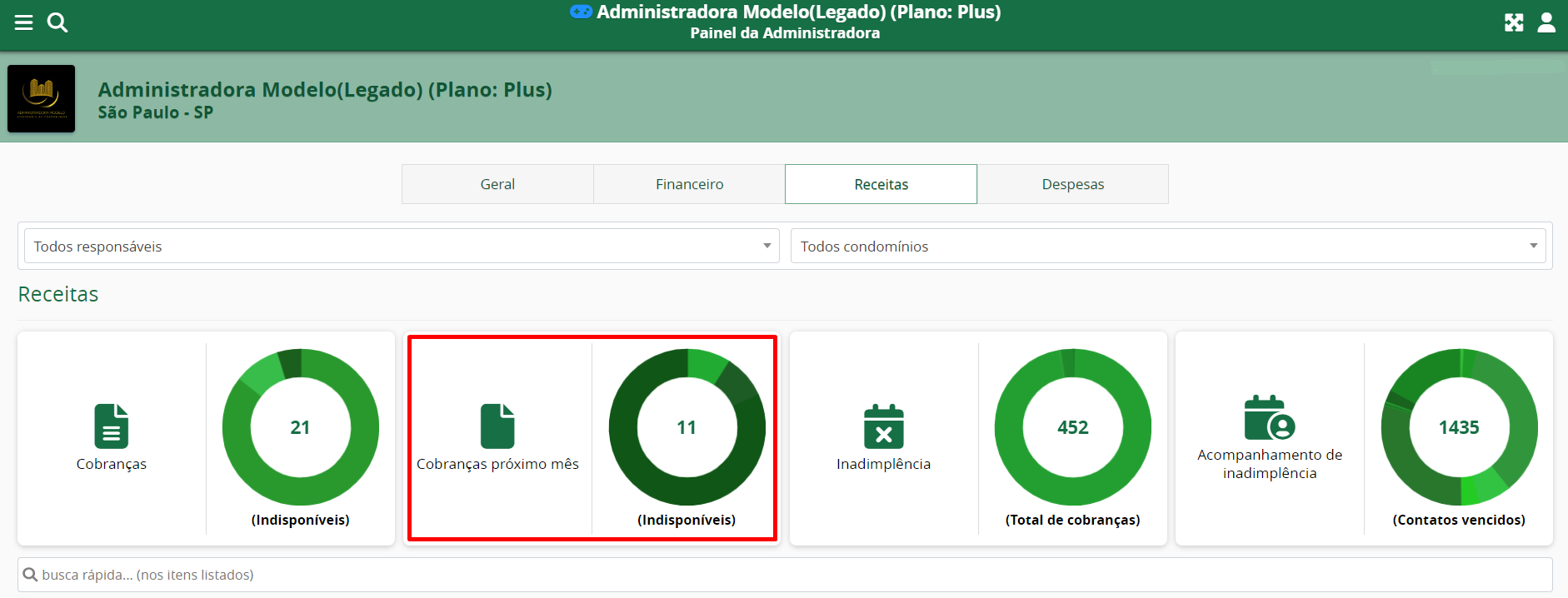Click the Acompanhamento de inadimplência icon
Screen dimensions: 1568x598
1269,417
